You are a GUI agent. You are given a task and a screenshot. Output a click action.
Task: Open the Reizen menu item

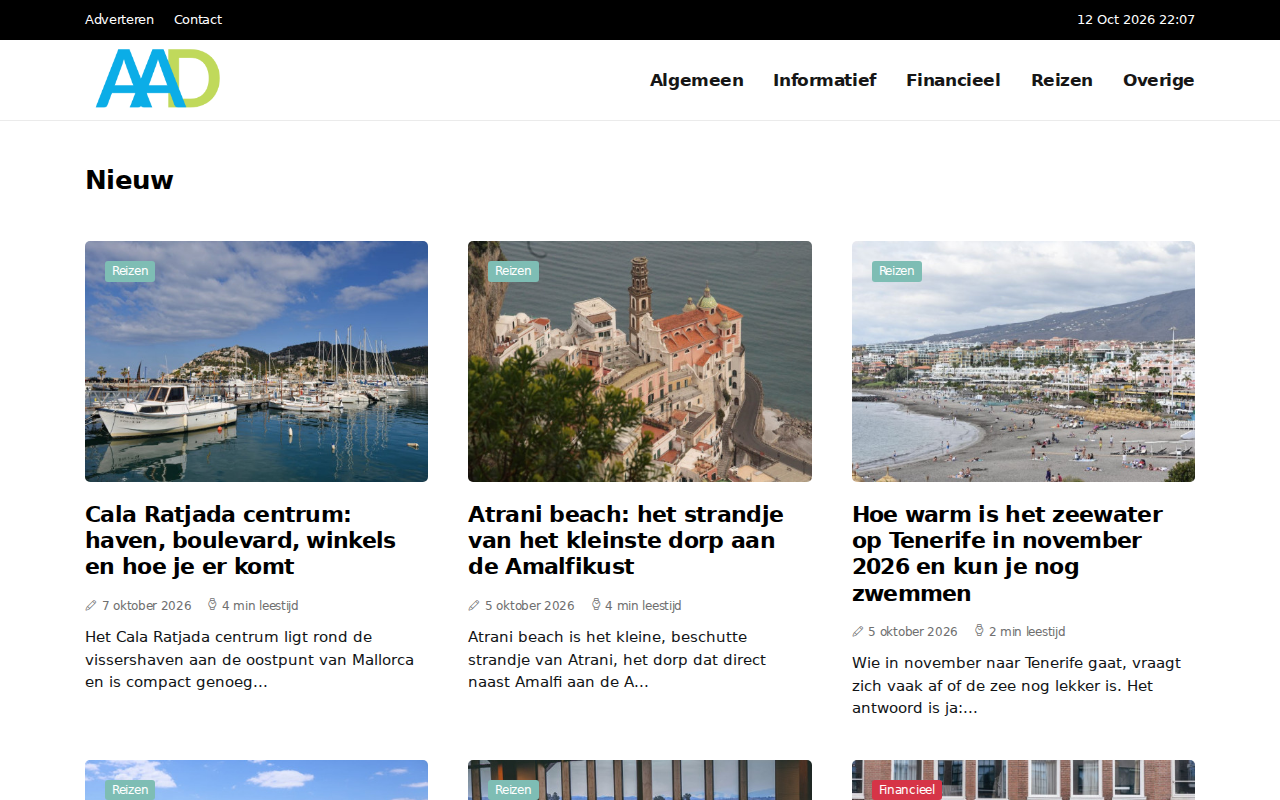[1062, 80]
